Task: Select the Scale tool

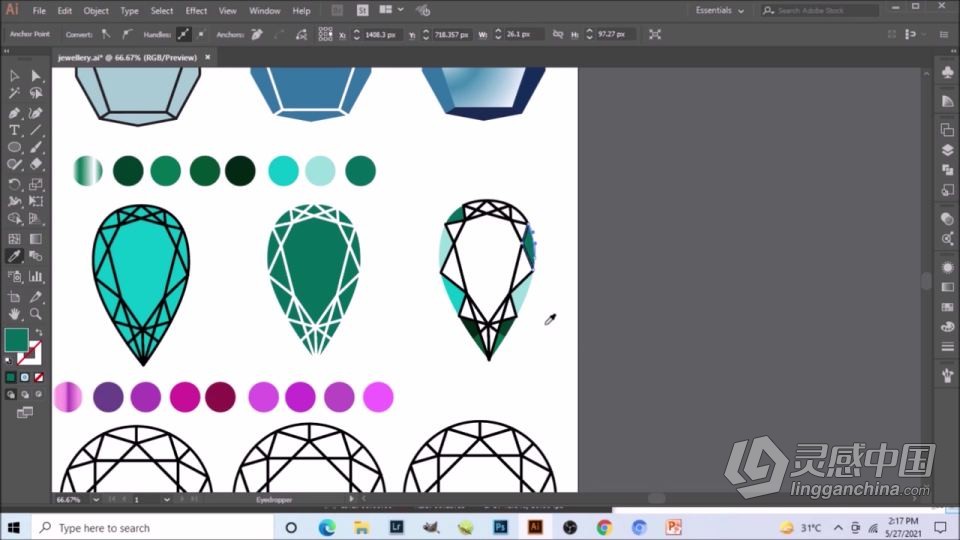Action: tap(36, 184)
